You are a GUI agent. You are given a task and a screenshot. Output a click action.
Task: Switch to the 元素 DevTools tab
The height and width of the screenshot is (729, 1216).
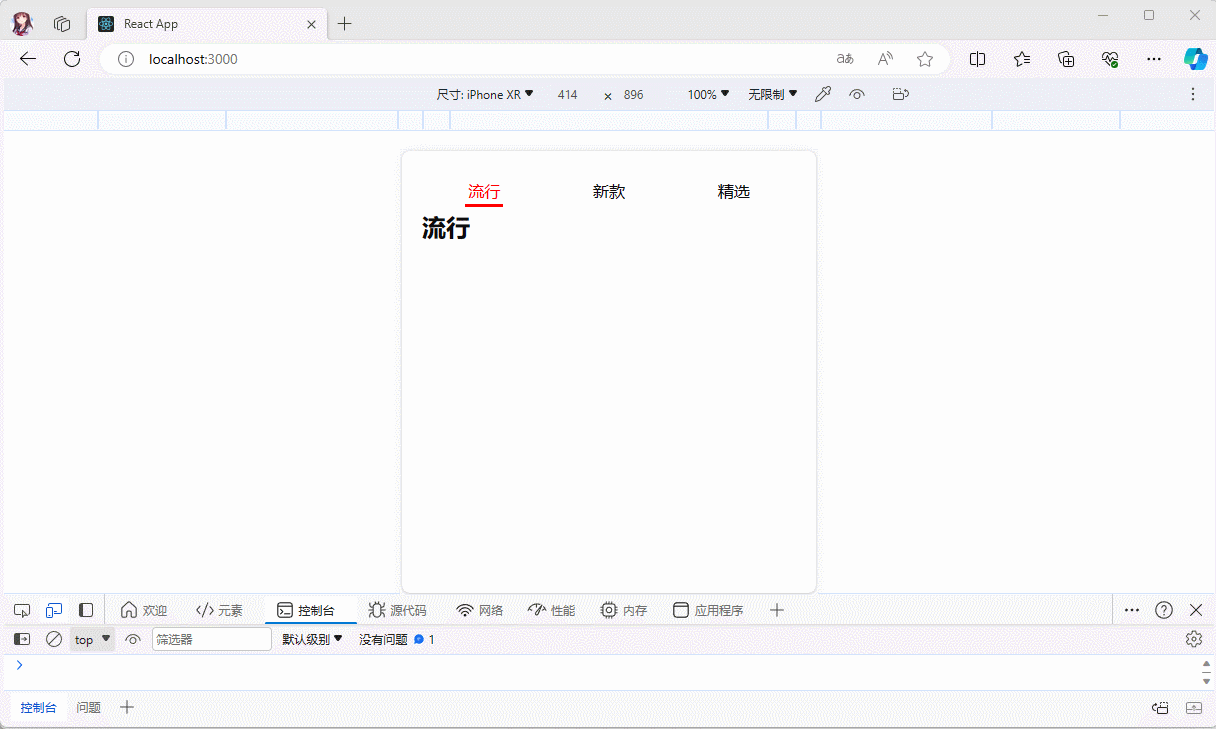[219, 610]
